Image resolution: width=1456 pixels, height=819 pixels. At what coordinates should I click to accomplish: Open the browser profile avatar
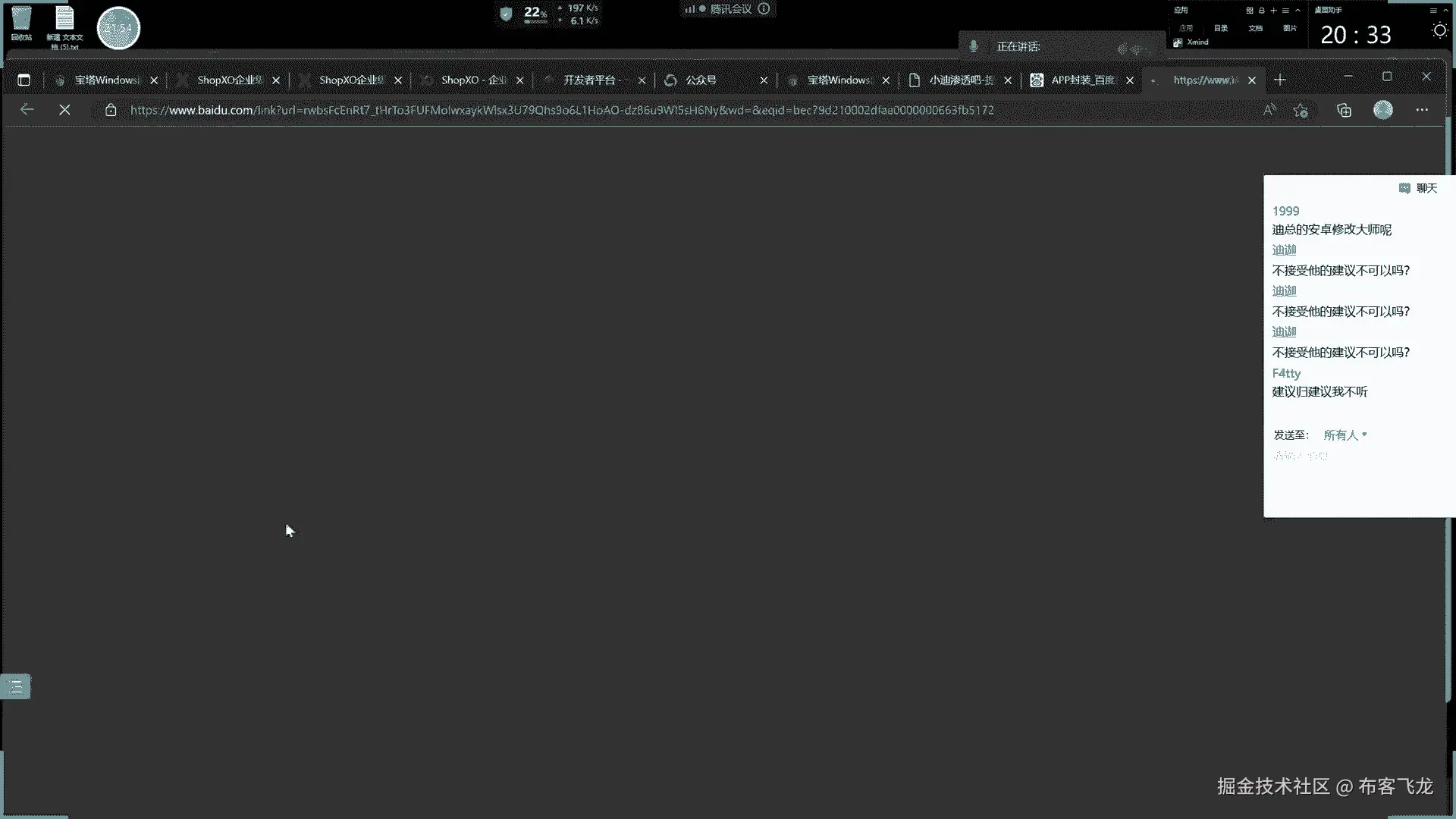pos(1383,110)
